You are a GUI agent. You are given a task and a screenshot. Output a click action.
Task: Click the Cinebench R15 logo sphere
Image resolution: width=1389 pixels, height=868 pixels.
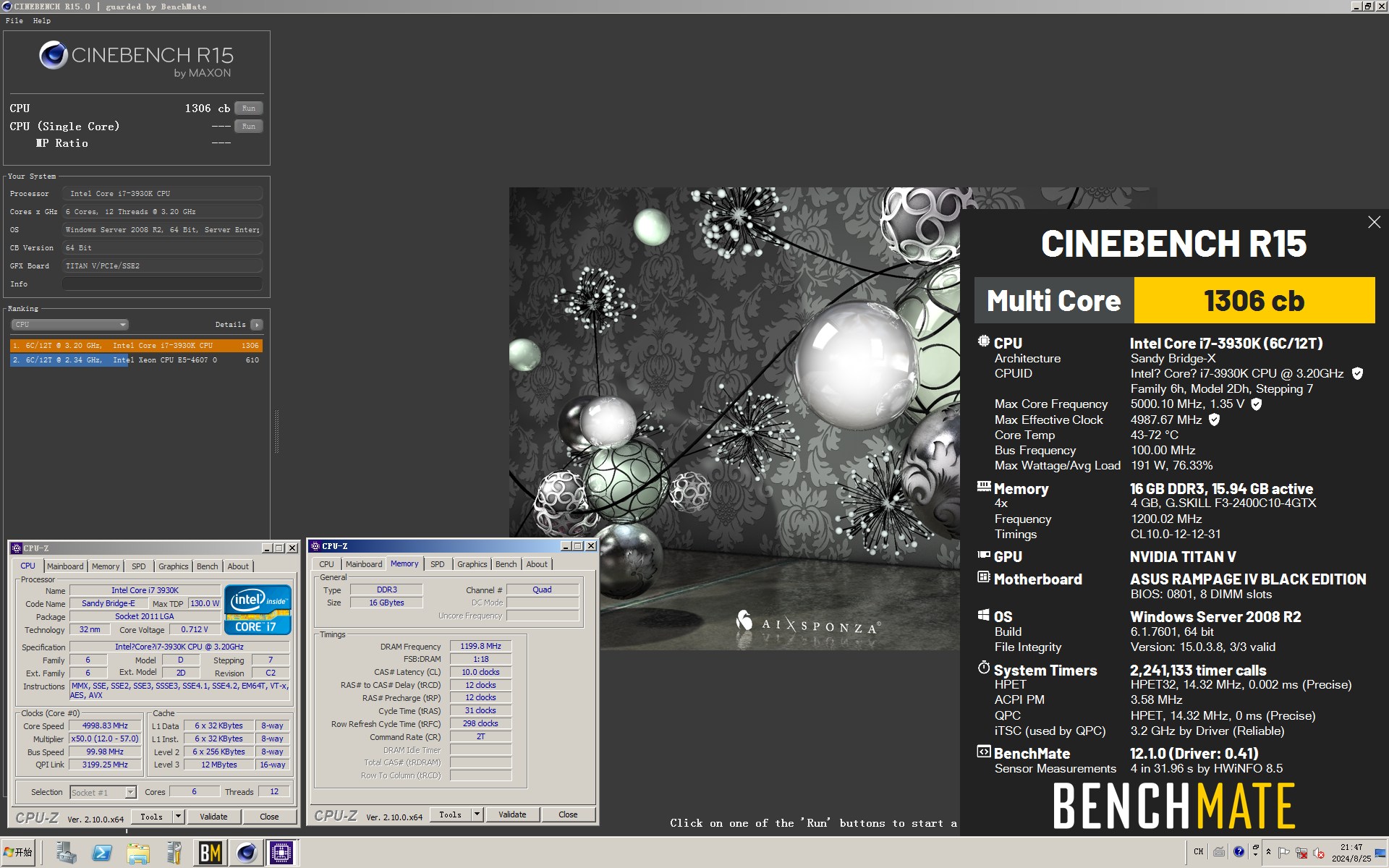(54, 55)
